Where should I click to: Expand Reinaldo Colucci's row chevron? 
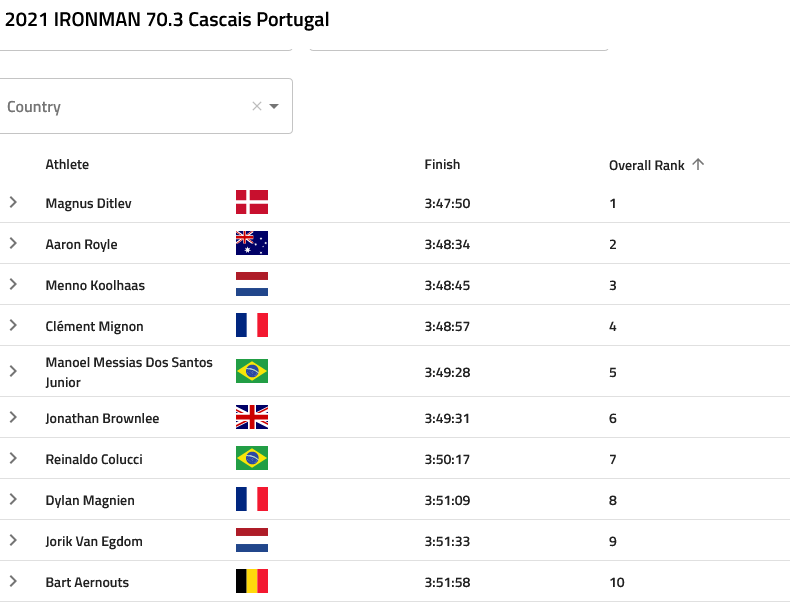coord(14,458)
